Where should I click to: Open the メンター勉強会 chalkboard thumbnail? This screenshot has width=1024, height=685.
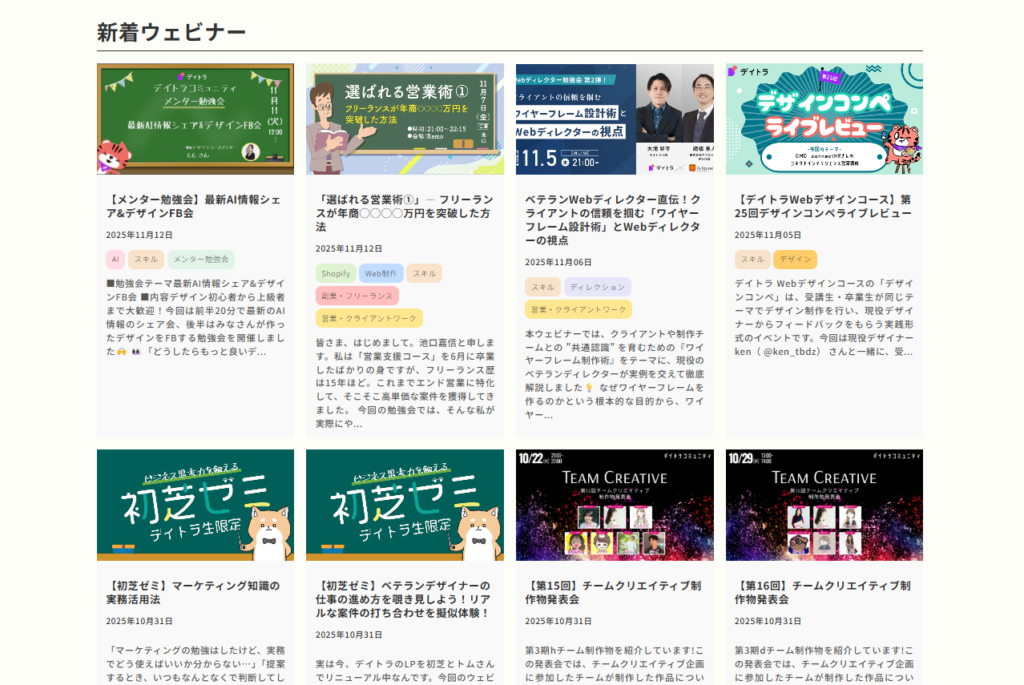pyautogui.click(x=195, y=119)
